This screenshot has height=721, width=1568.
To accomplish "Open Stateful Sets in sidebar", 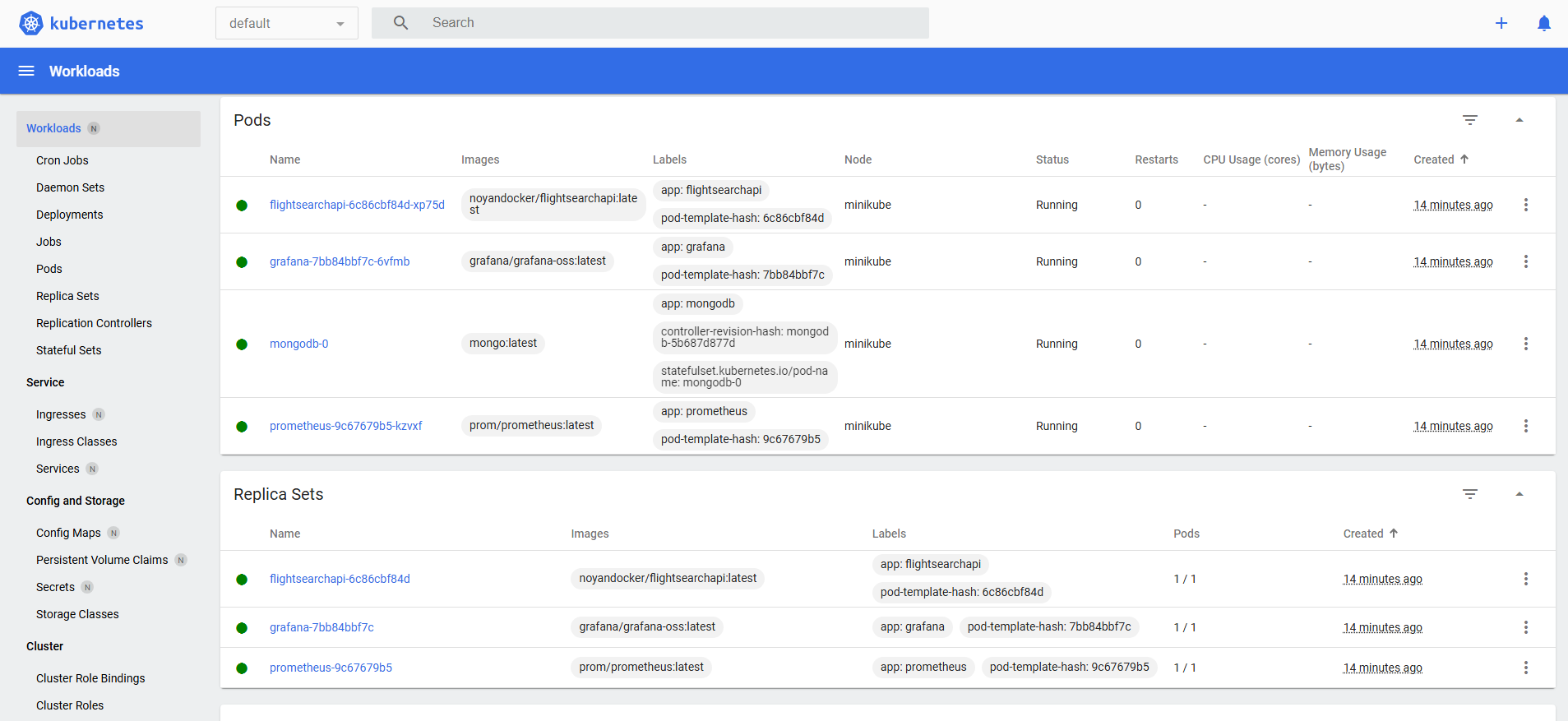I will click(x=69, y=350).
